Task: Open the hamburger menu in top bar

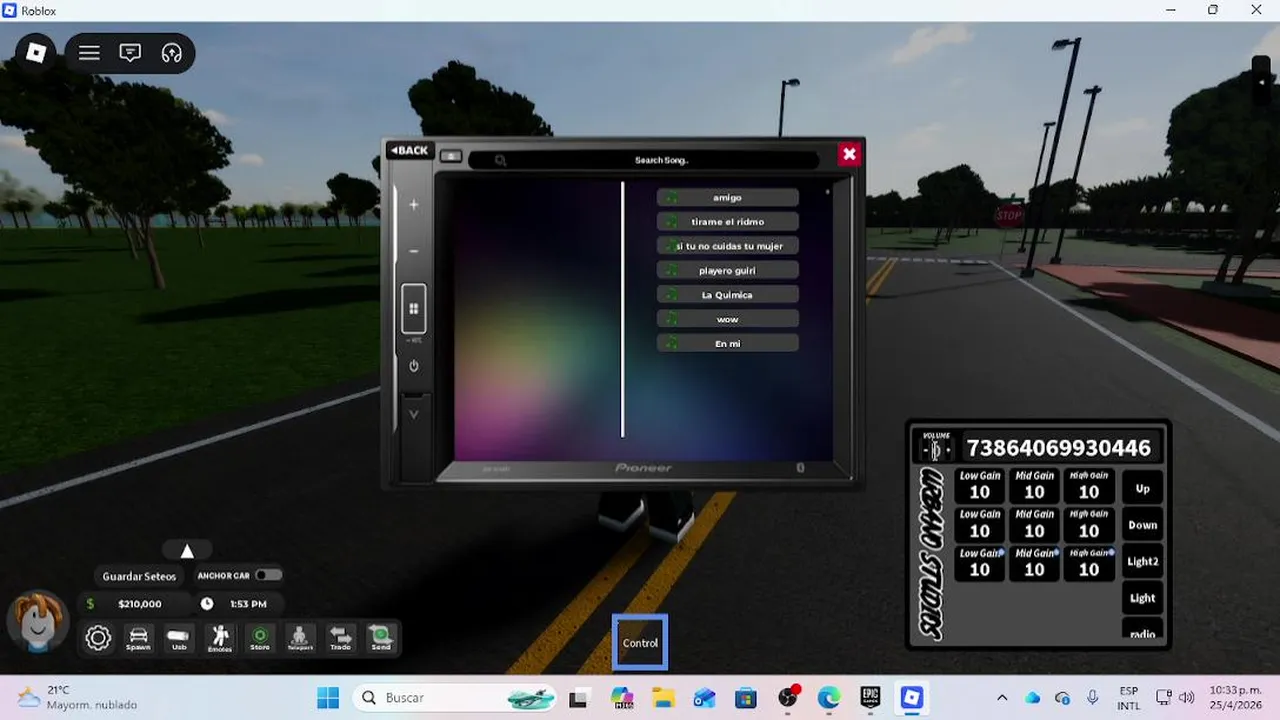Action: (x=89, y=53)
